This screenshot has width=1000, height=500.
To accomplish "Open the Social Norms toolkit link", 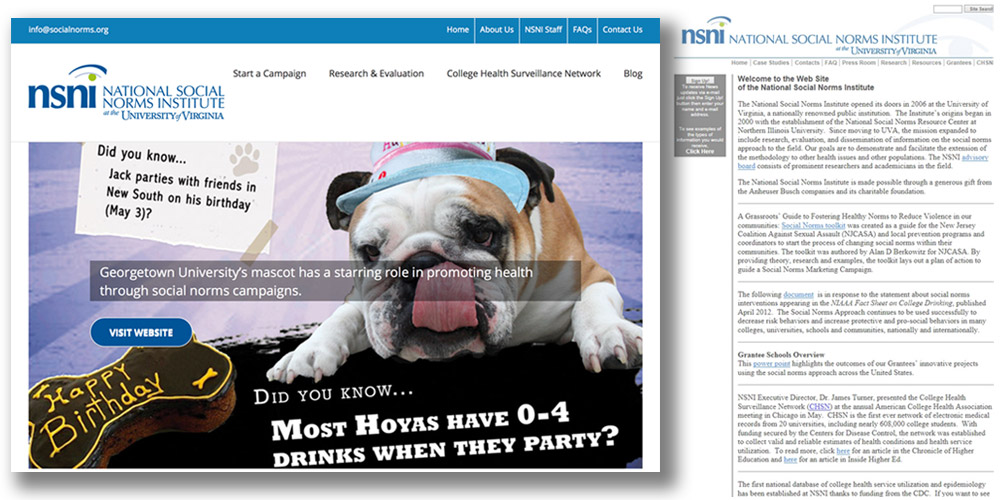I will click(x=812, y=226).
